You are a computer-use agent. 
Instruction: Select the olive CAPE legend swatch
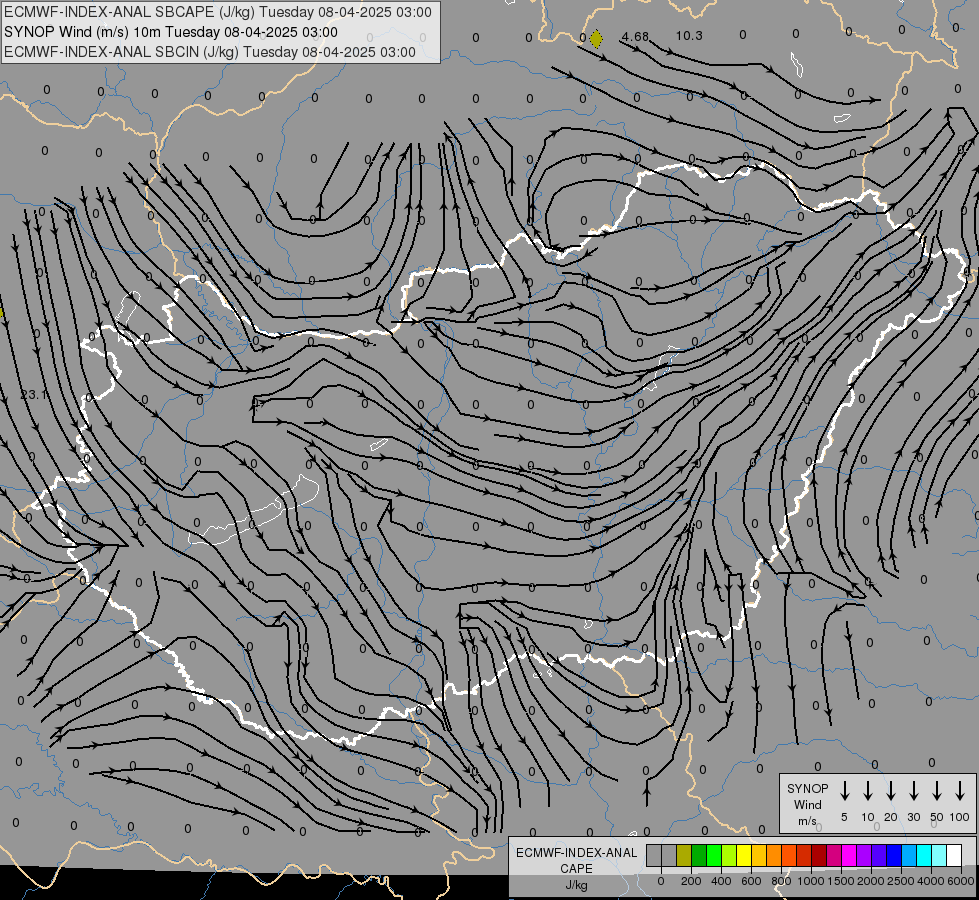pyautogui.click(x=684, y=855)
